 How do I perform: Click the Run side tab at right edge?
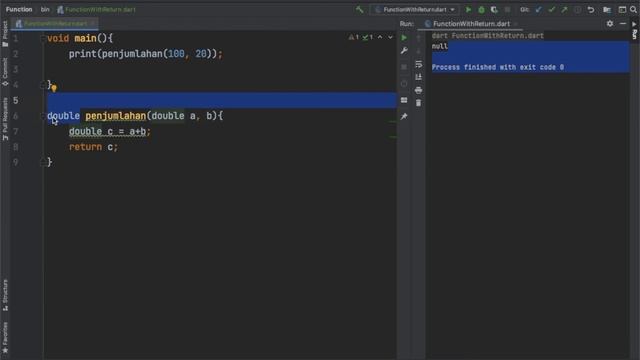(634, 31)
